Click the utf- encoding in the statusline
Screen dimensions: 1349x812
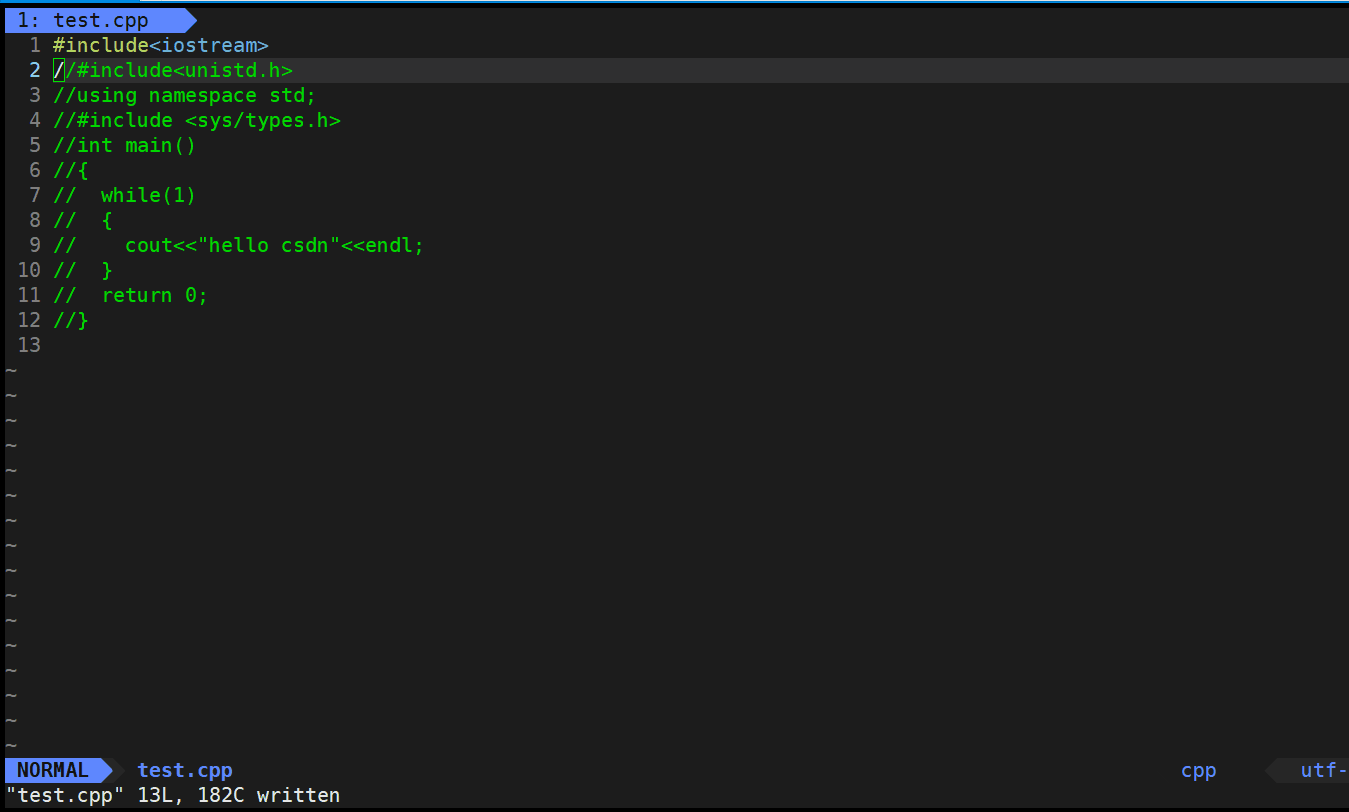pos(1324,770)
